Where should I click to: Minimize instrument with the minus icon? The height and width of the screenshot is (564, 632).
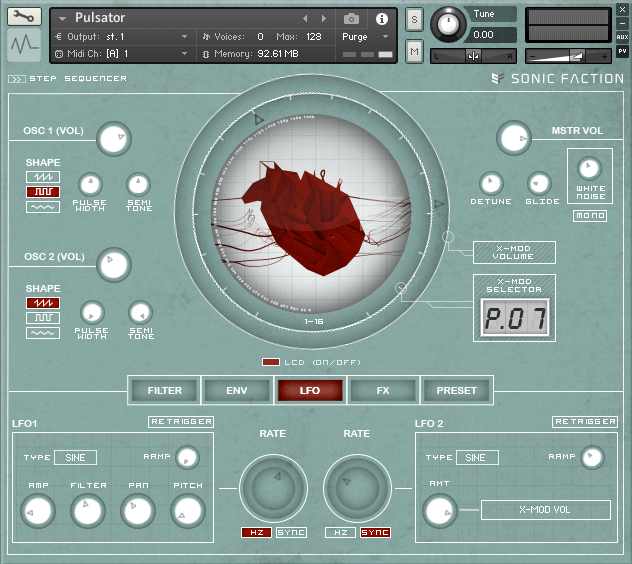pos(622,23)
